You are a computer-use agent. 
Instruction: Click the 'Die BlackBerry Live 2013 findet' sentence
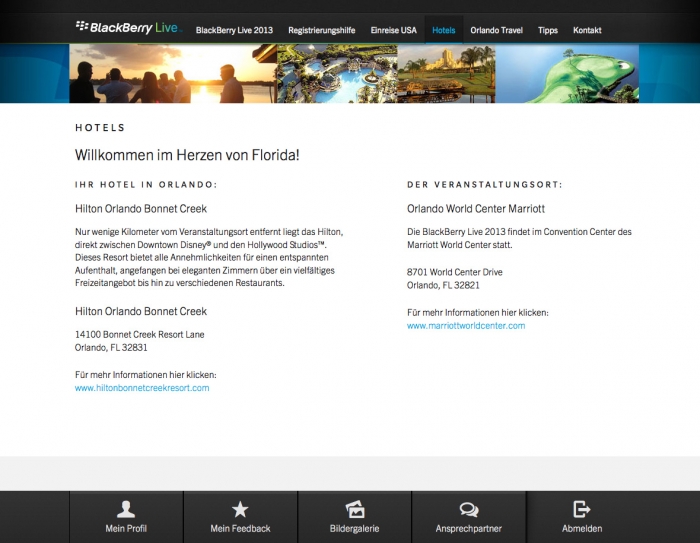[x=519, y=238]
